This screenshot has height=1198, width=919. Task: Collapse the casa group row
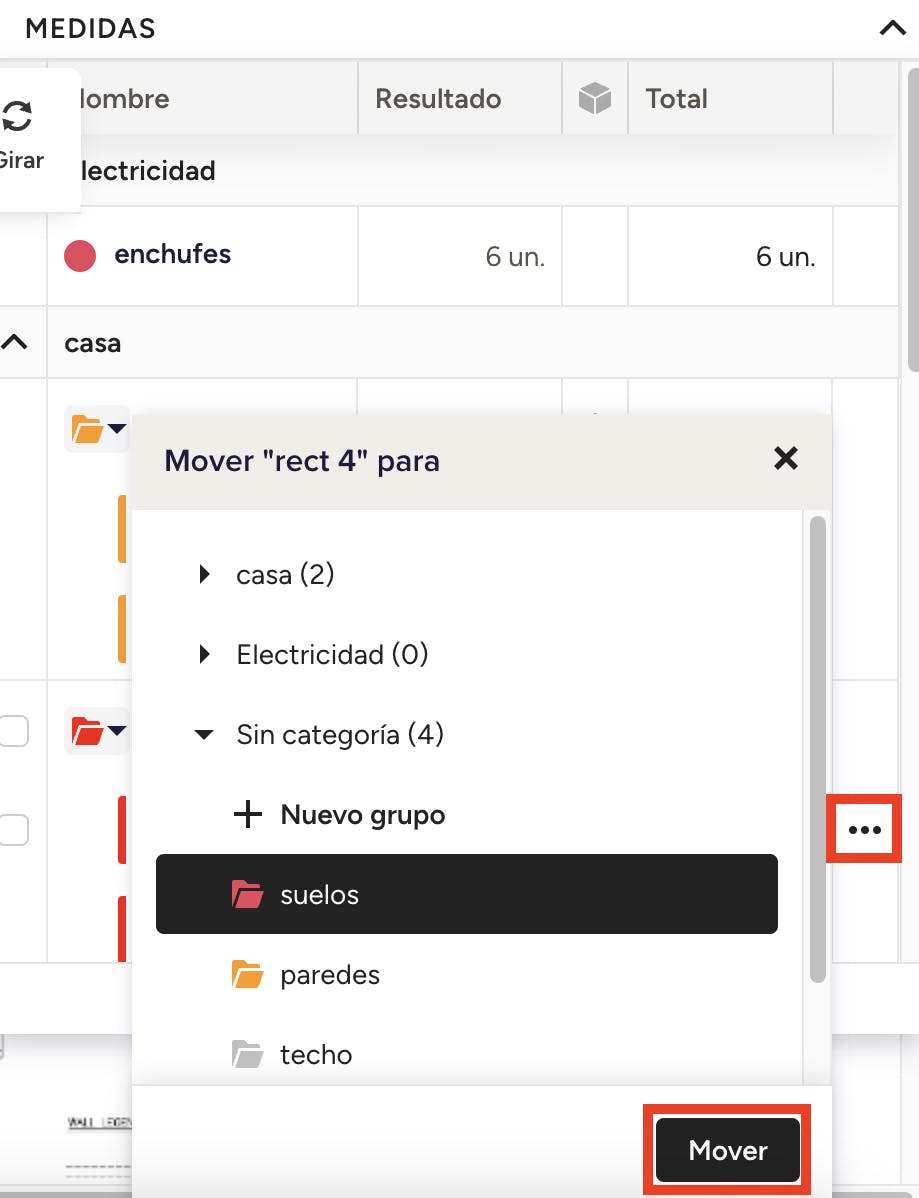15,343
